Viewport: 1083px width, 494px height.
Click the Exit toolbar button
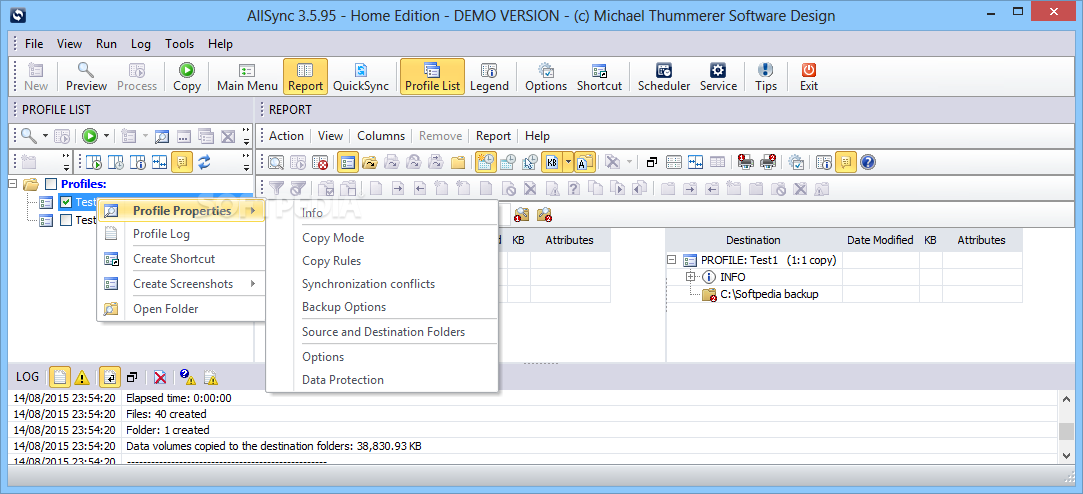coord(809,77)
